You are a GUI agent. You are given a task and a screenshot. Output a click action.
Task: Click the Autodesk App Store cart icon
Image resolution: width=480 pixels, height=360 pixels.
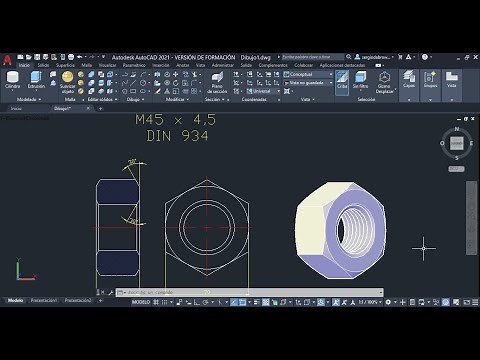pyautogui.click(x=400, y=57)
